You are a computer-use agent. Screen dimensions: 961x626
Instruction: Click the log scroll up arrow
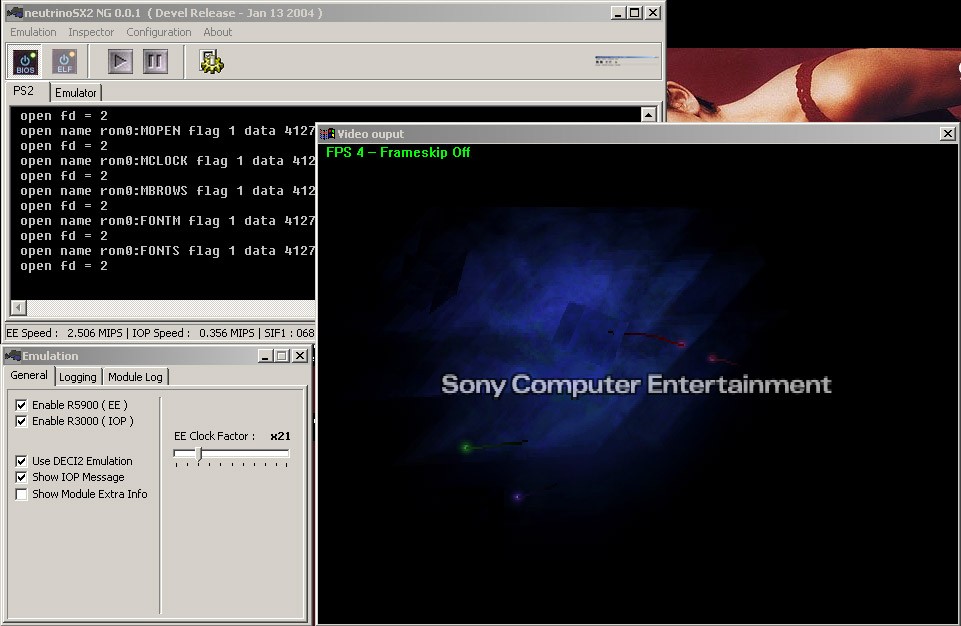[648, 114]
